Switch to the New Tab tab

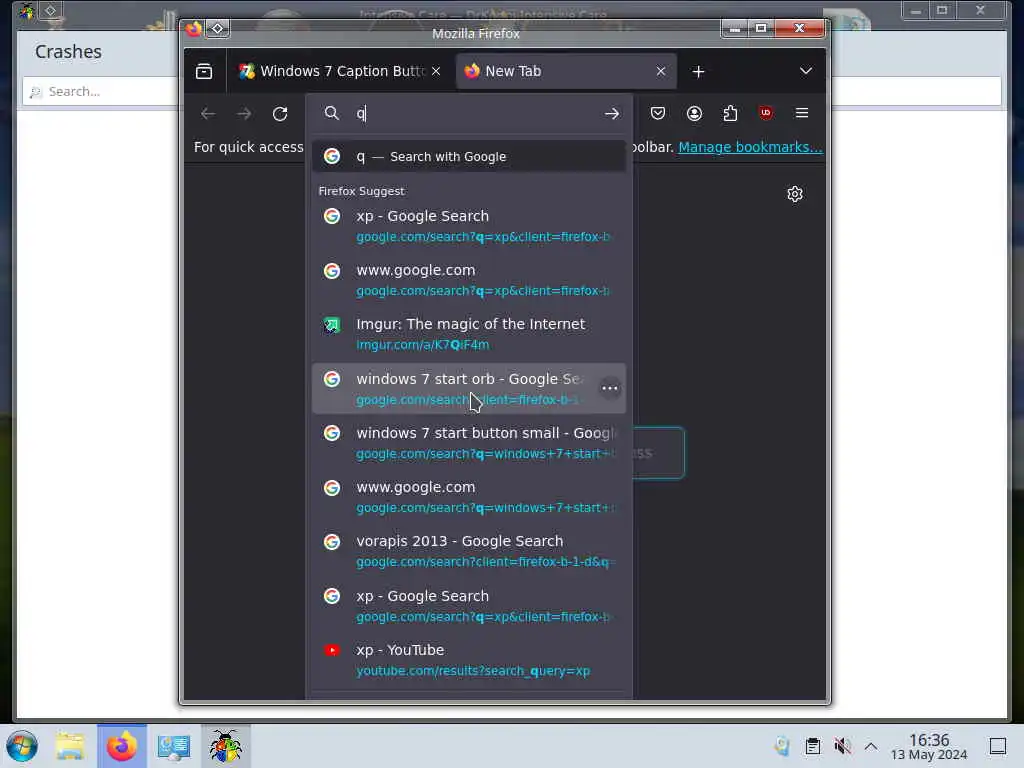[x=566, y=71]
